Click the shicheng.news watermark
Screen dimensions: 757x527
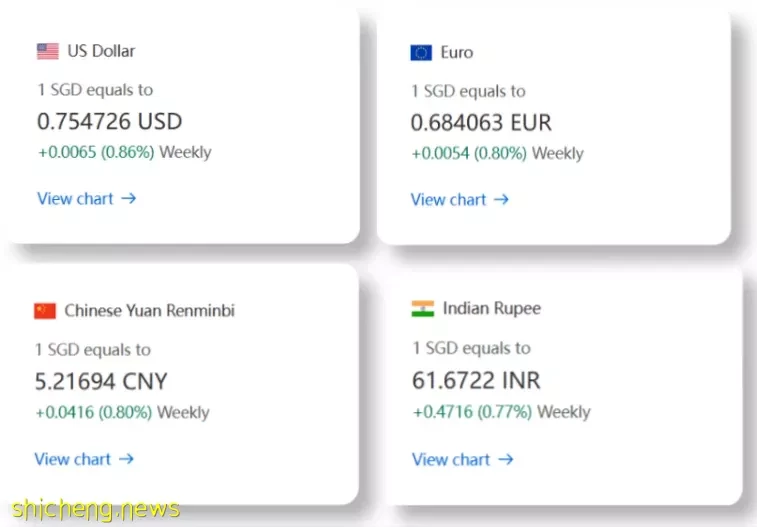click(96, 510)
